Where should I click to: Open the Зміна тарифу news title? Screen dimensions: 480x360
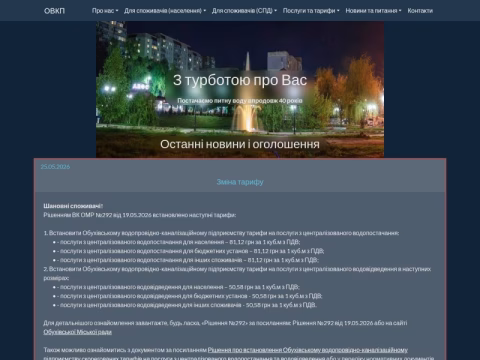point(240,182)
